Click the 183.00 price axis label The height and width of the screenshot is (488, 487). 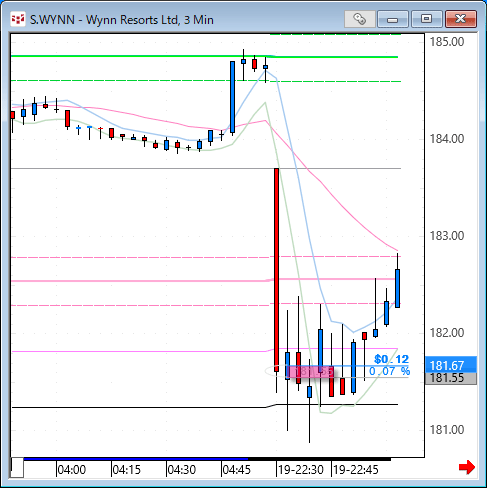click(x=447, y=236)
